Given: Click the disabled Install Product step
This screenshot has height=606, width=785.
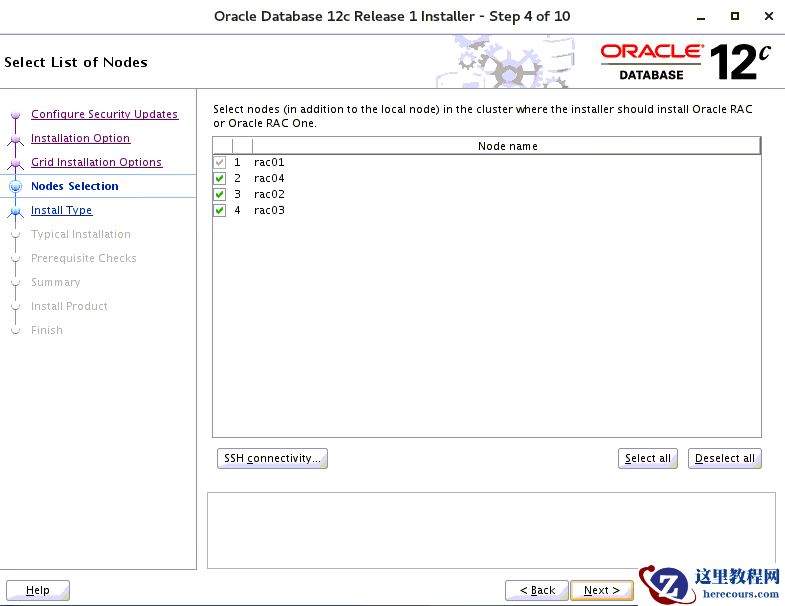Looking at the screenshot, I should (x=69, y=307).
